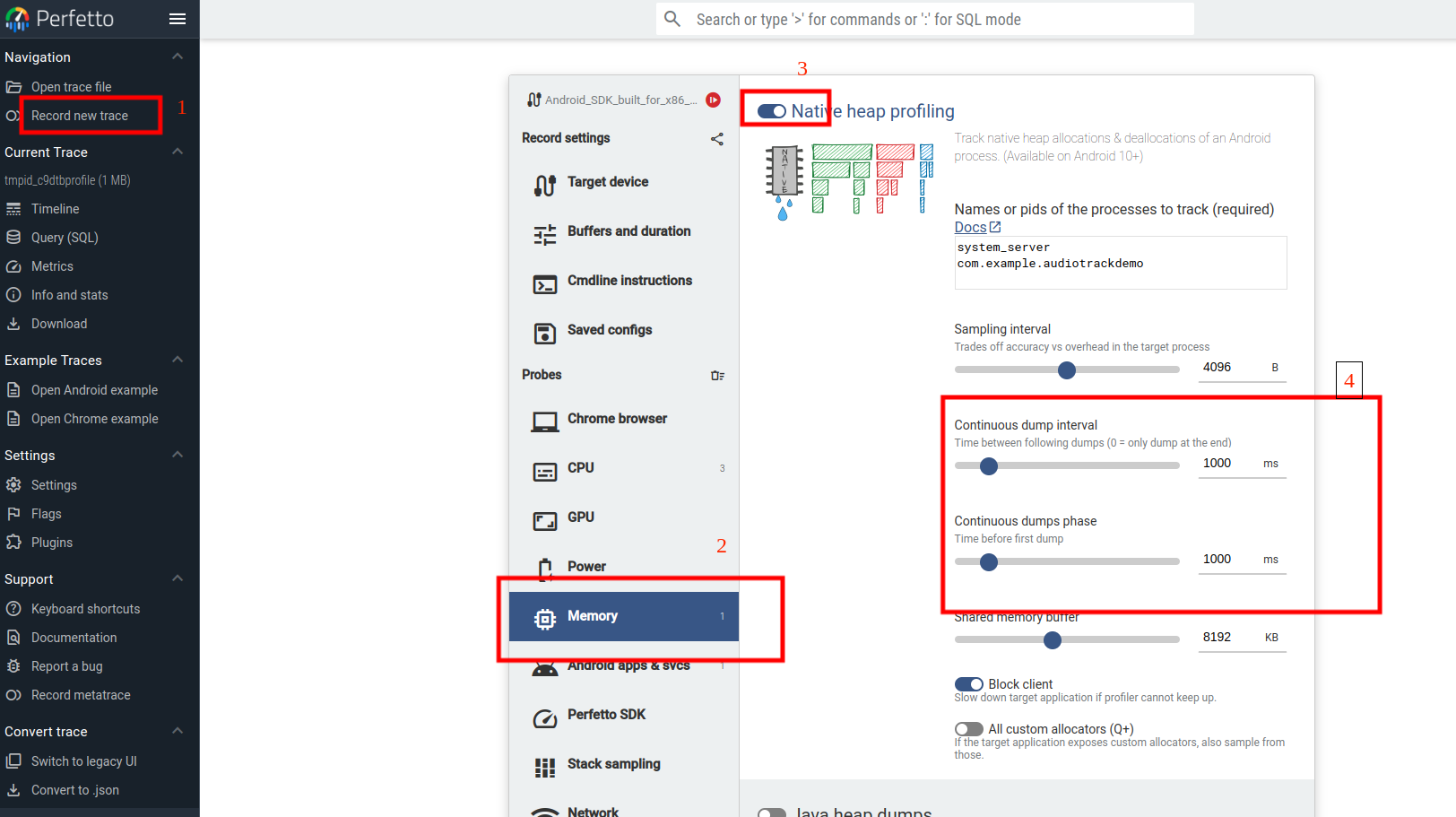The height and width of the screenshot is (817, 1456).
Task: Click the Report a bug icon
Action: (13, 666)
